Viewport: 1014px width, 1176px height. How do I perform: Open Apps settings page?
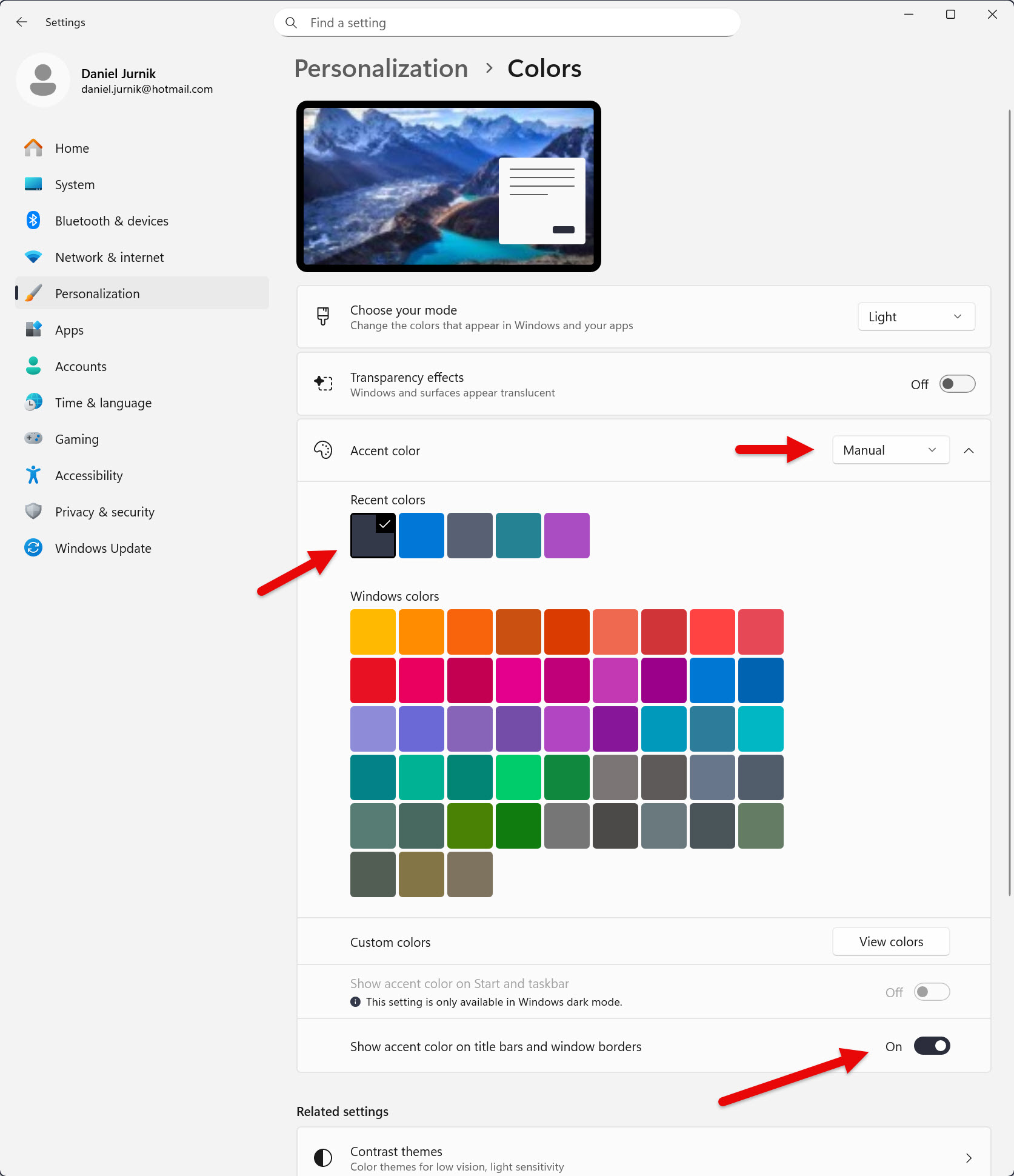pyautogui.click(x=141, y=330)
